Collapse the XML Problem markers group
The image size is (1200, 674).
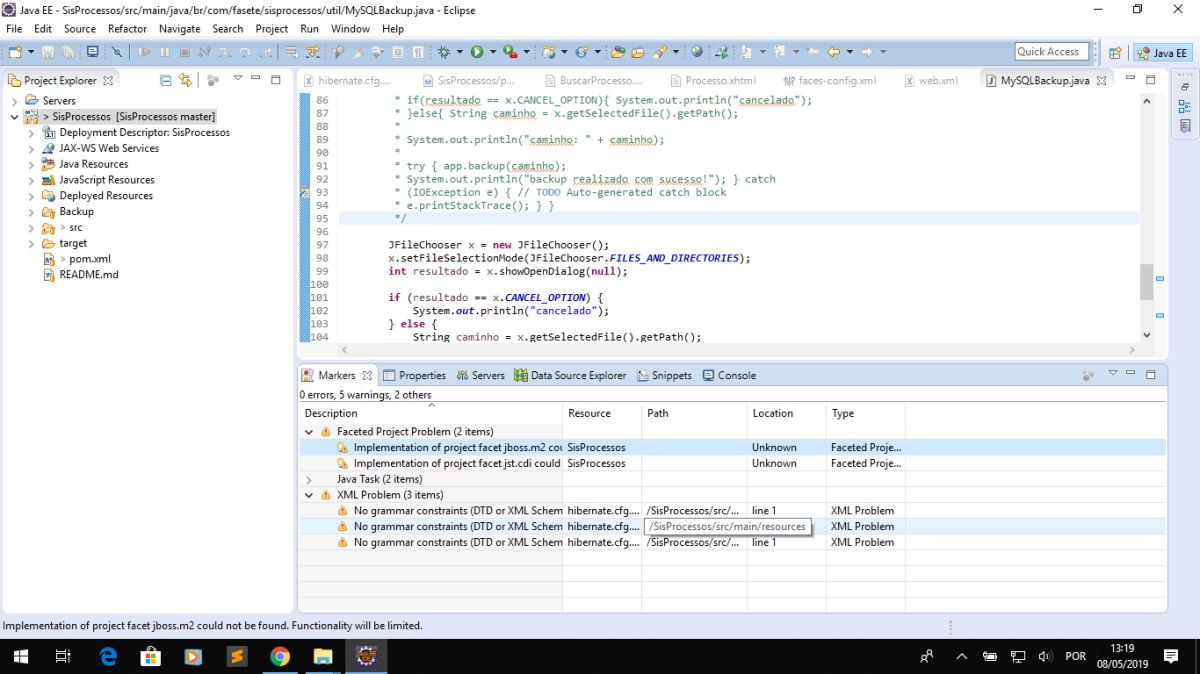point(309,495)
